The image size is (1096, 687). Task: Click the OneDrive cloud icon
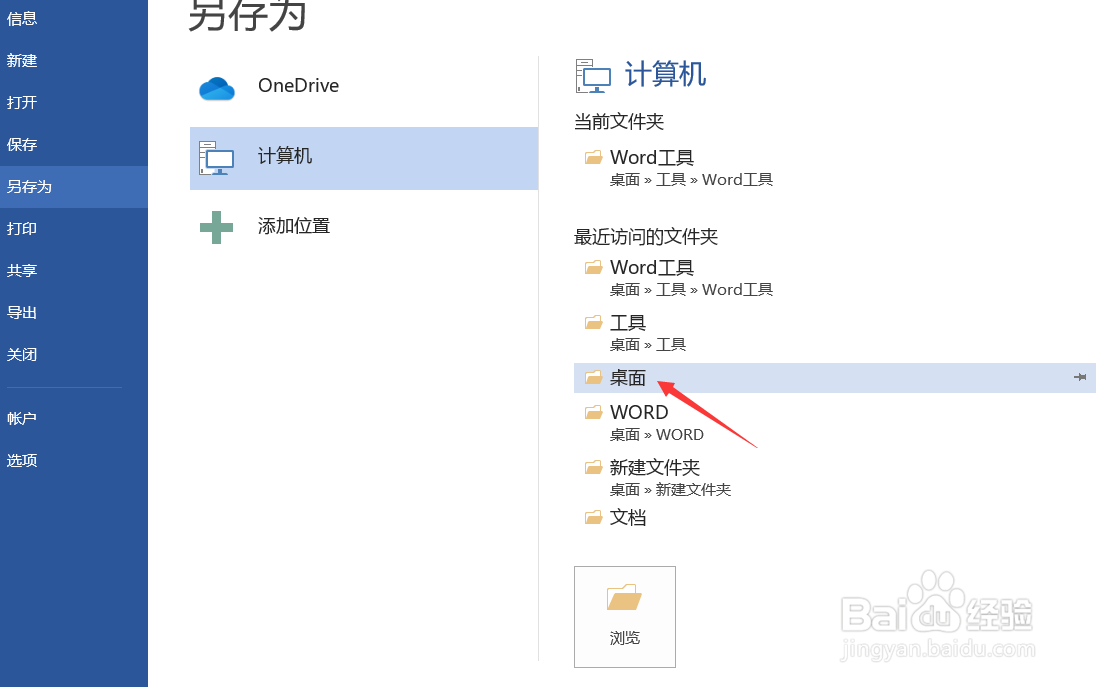(x=216, y=88)
